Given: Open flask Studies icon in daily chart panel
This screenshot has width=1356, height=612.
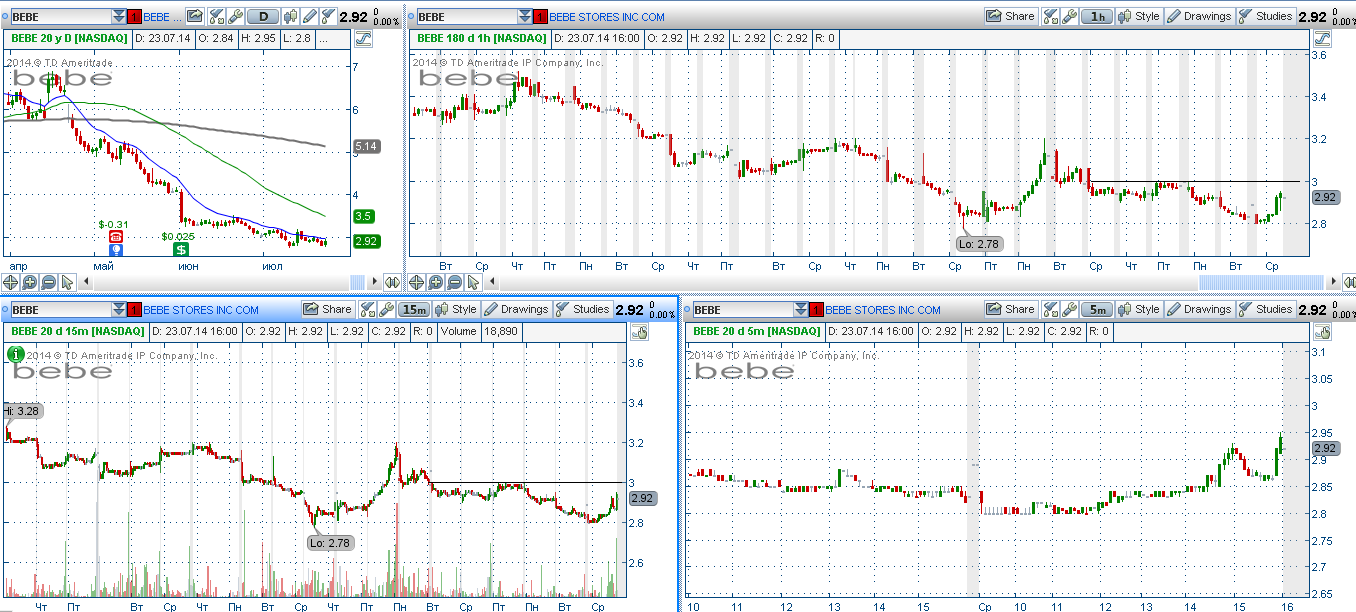Looking at the screenshot, I should (x=327, y=16).
